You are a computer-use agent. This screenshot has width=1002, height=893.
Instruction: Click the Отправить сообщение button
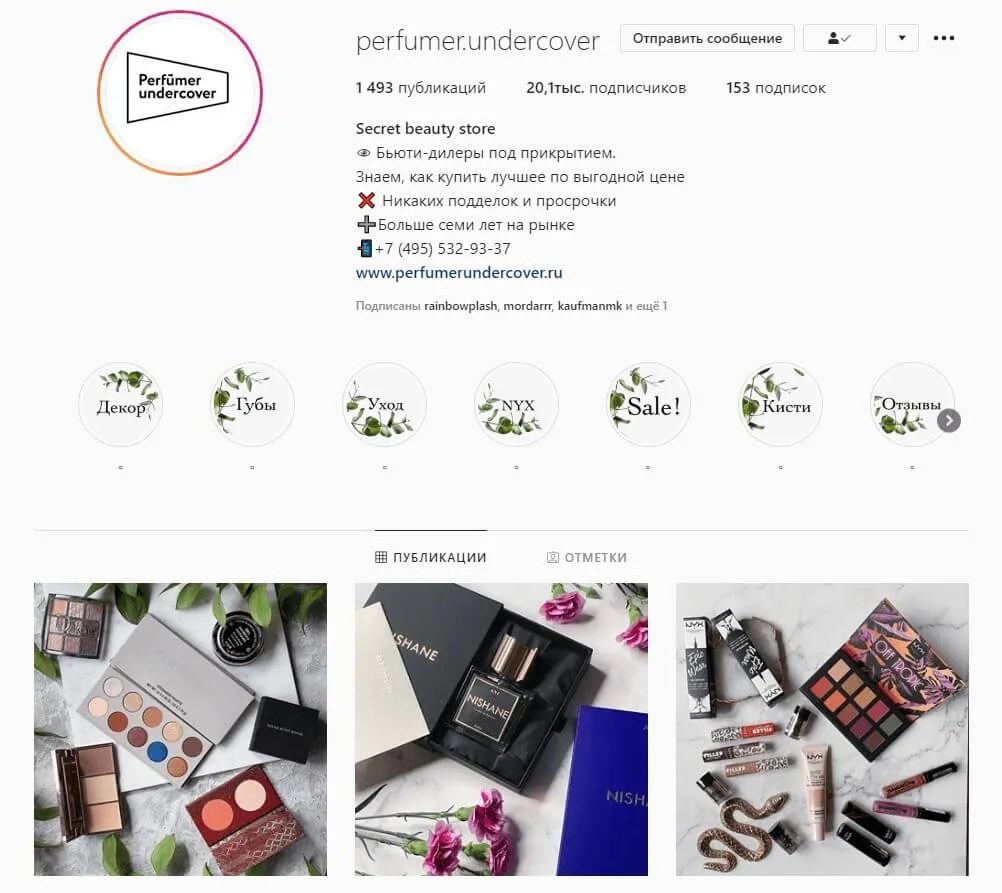tap(707, 38)
